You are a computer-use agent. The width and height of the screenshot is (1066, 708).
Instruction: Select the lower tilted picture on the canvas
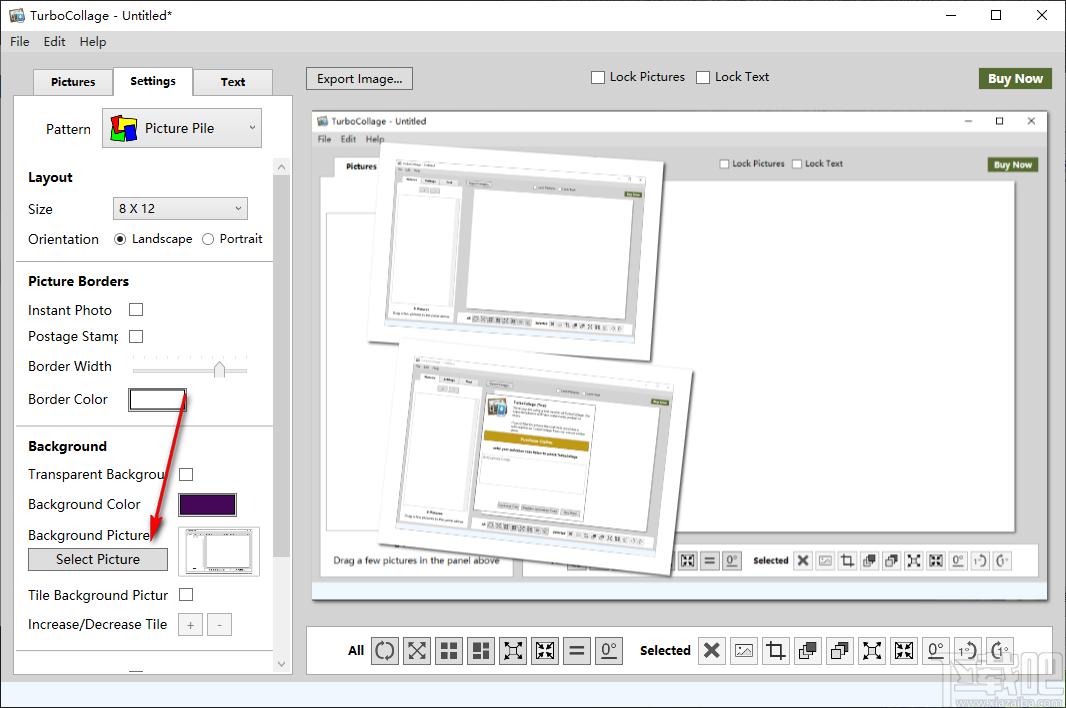coord(537,459)
